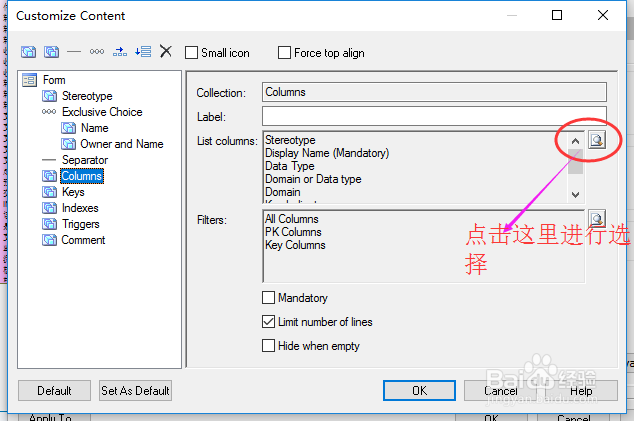Select the Domain list entry
Image resolution: width=634 pixels, height=421 pixels.
[283, 192]
